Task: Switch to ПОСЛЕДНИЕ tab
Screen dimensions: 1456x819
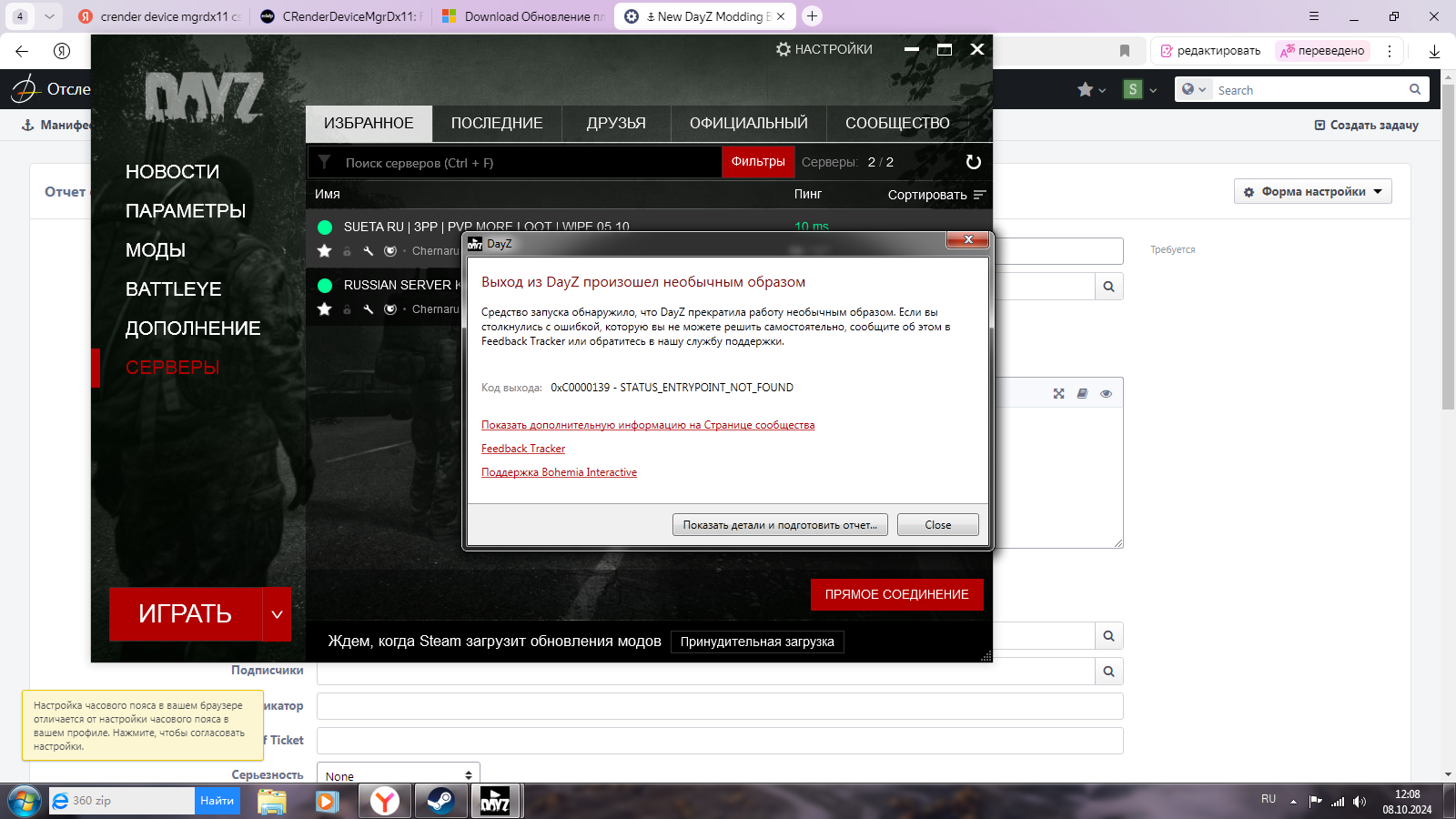Action: tap(497, 123)
